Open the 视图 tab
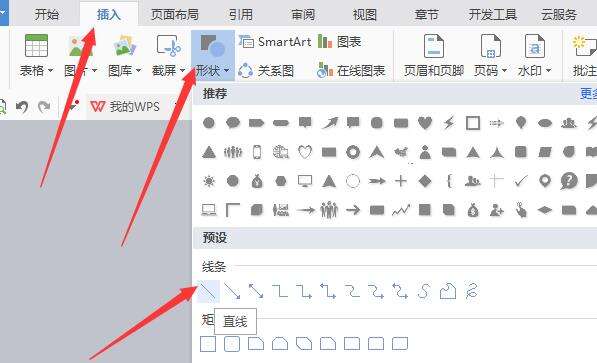 coord(364,14)
